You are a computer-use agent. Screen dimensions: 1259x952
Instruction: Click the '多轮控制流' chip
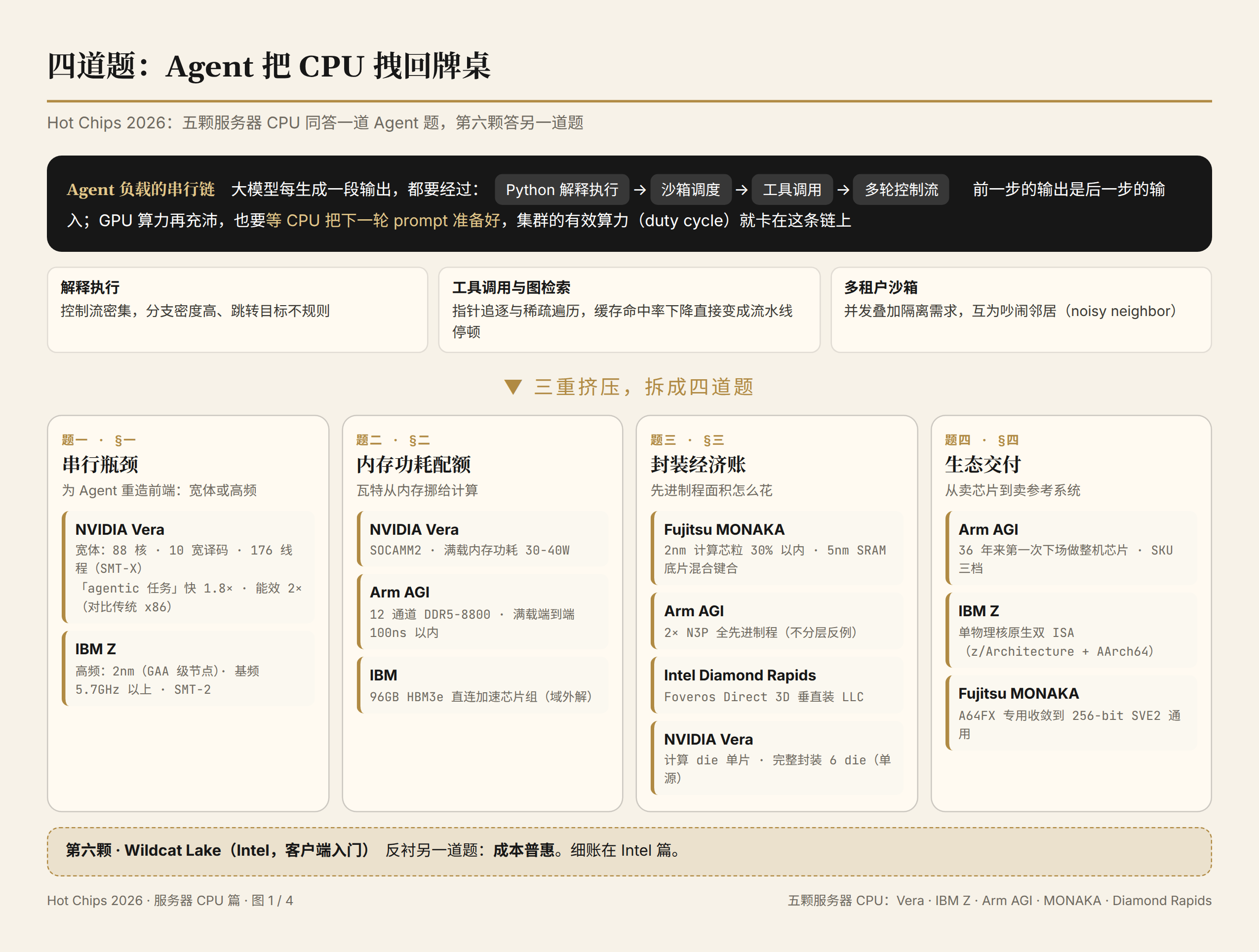901,190
